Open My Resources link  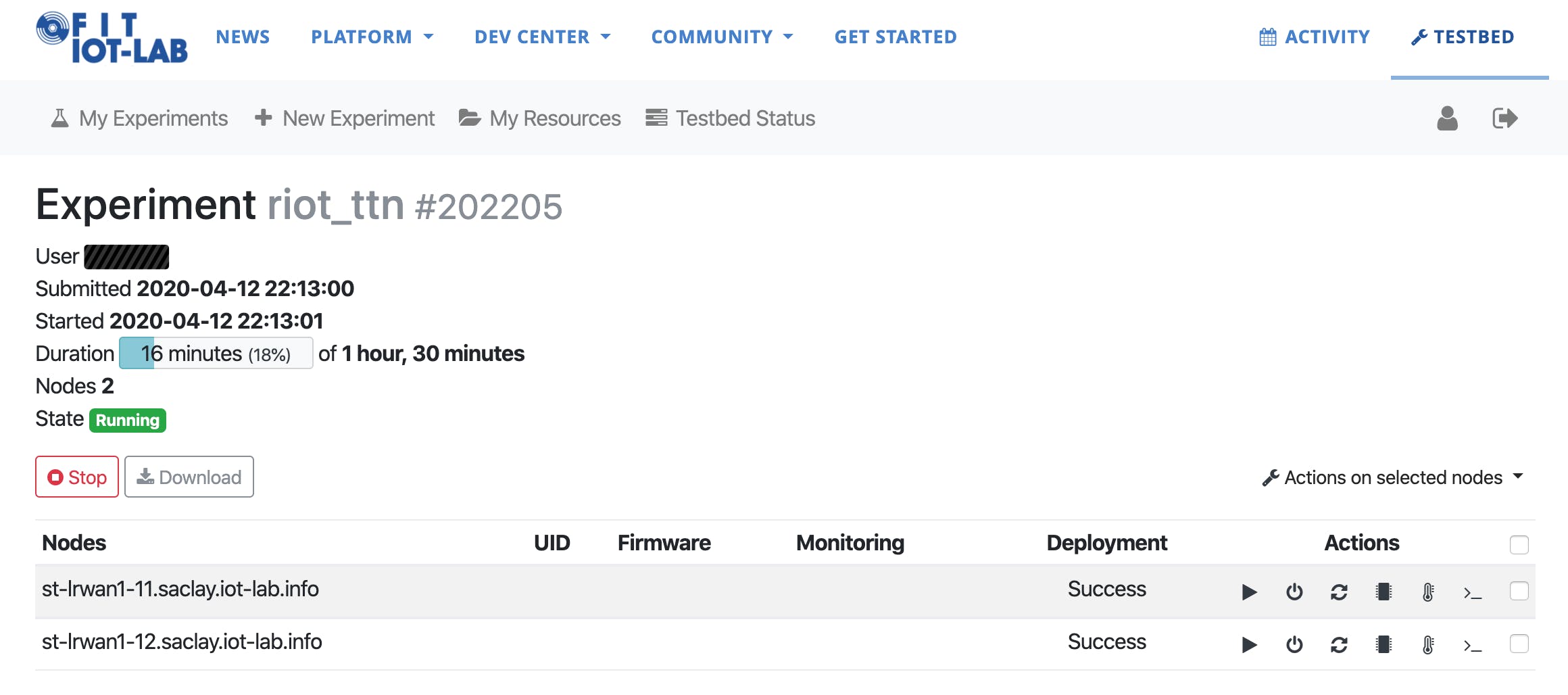tap(555, 118)
